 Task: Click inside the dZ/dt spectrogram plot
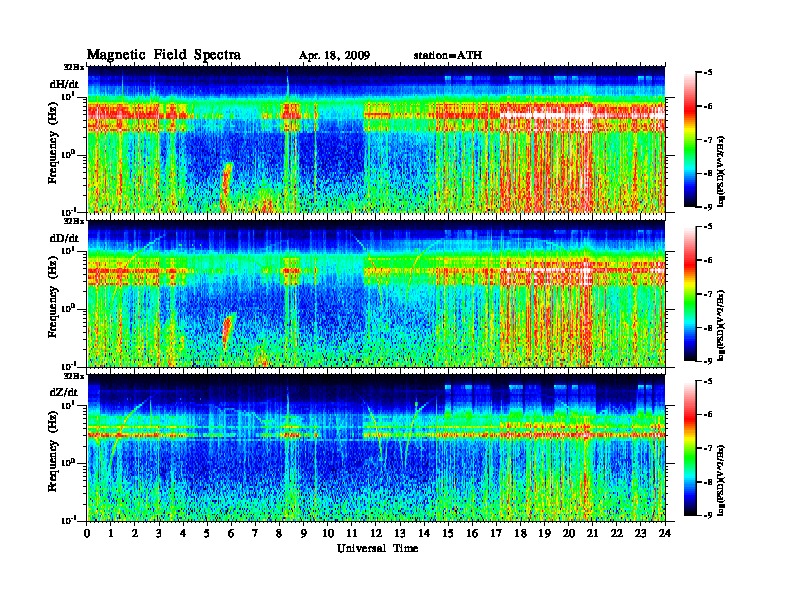pos(376,448)
